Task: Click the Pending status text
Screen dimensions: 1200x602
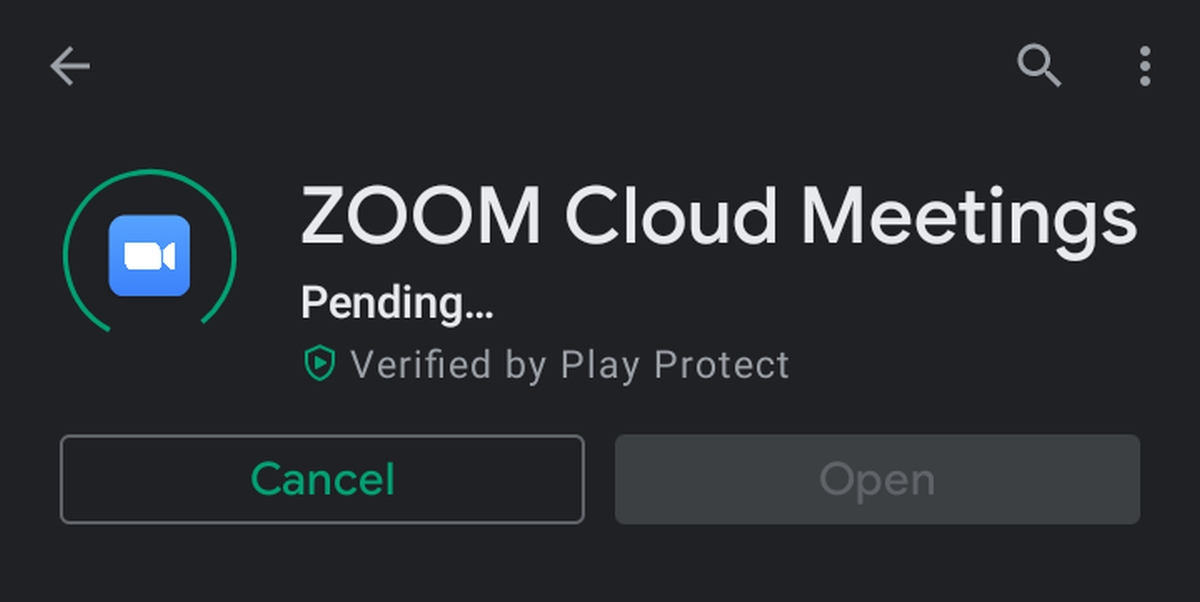Action: click(397, 302)
